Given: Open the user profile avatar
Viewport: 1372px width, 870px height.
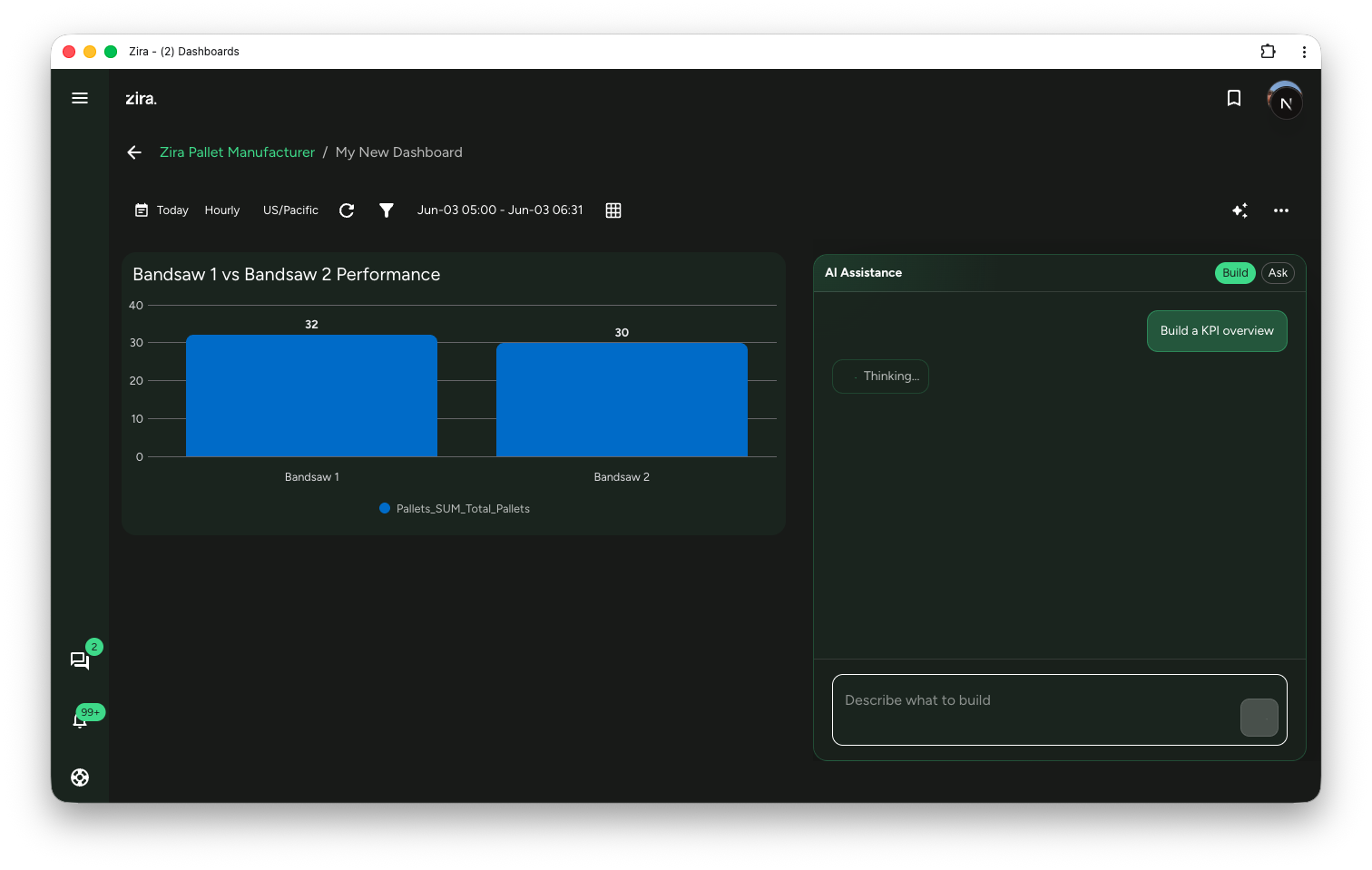Looking at the screenshot, I should click(x=1285, y=100).
